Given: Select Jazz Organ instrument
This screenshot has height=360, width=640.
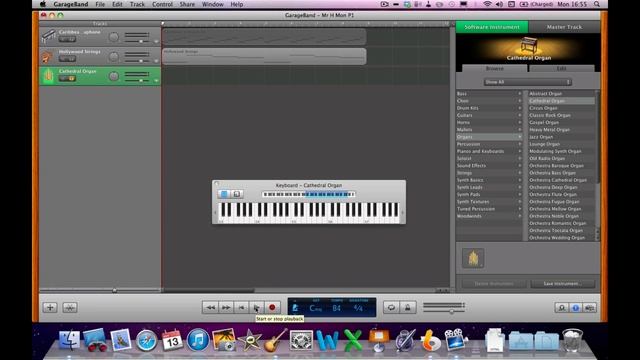Looking at the screenshot, I should point(561,137).
